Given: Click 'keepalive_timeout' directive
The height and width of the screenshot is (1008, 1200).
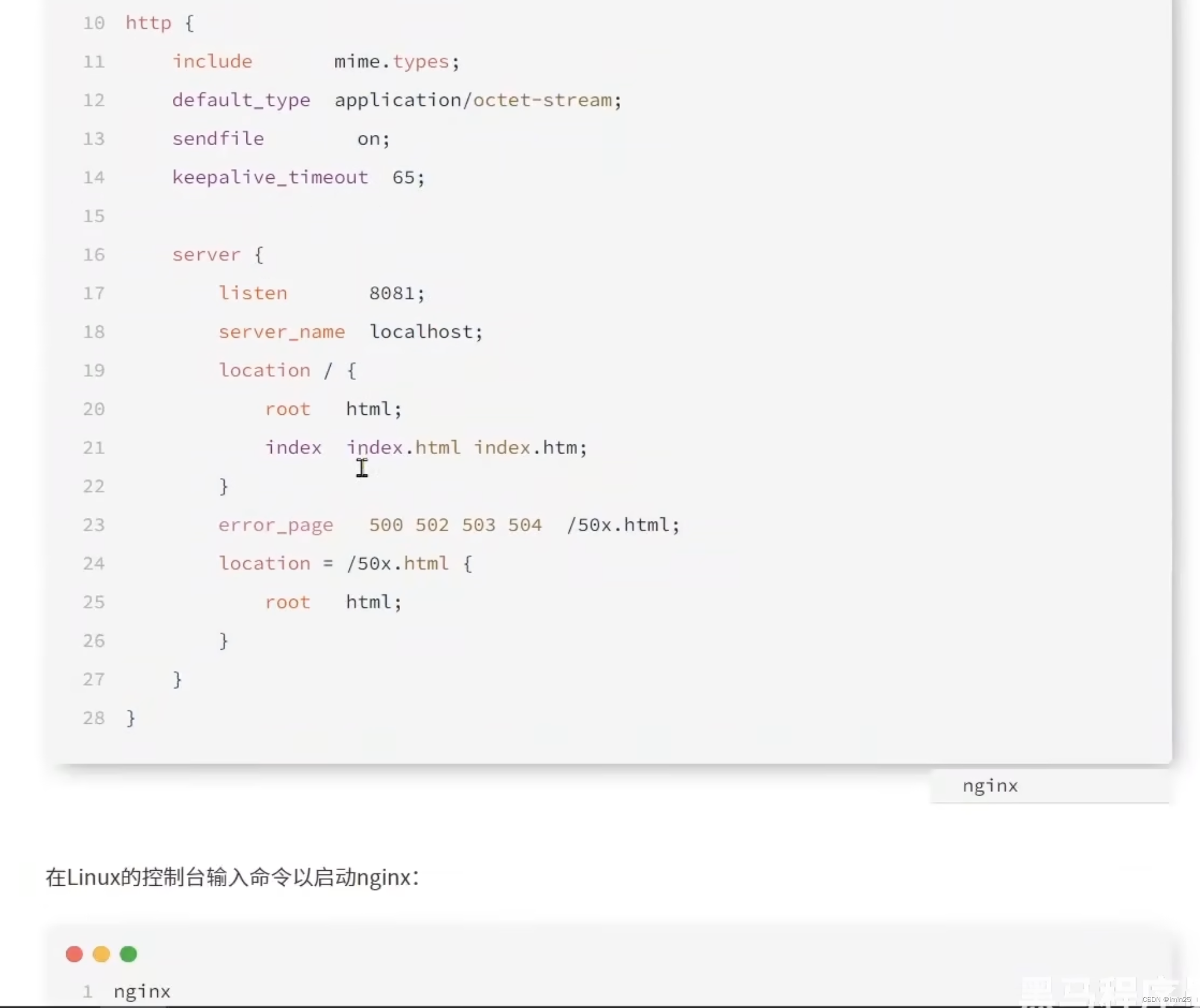Looking at the screenshot, I should tap(270, 178).
